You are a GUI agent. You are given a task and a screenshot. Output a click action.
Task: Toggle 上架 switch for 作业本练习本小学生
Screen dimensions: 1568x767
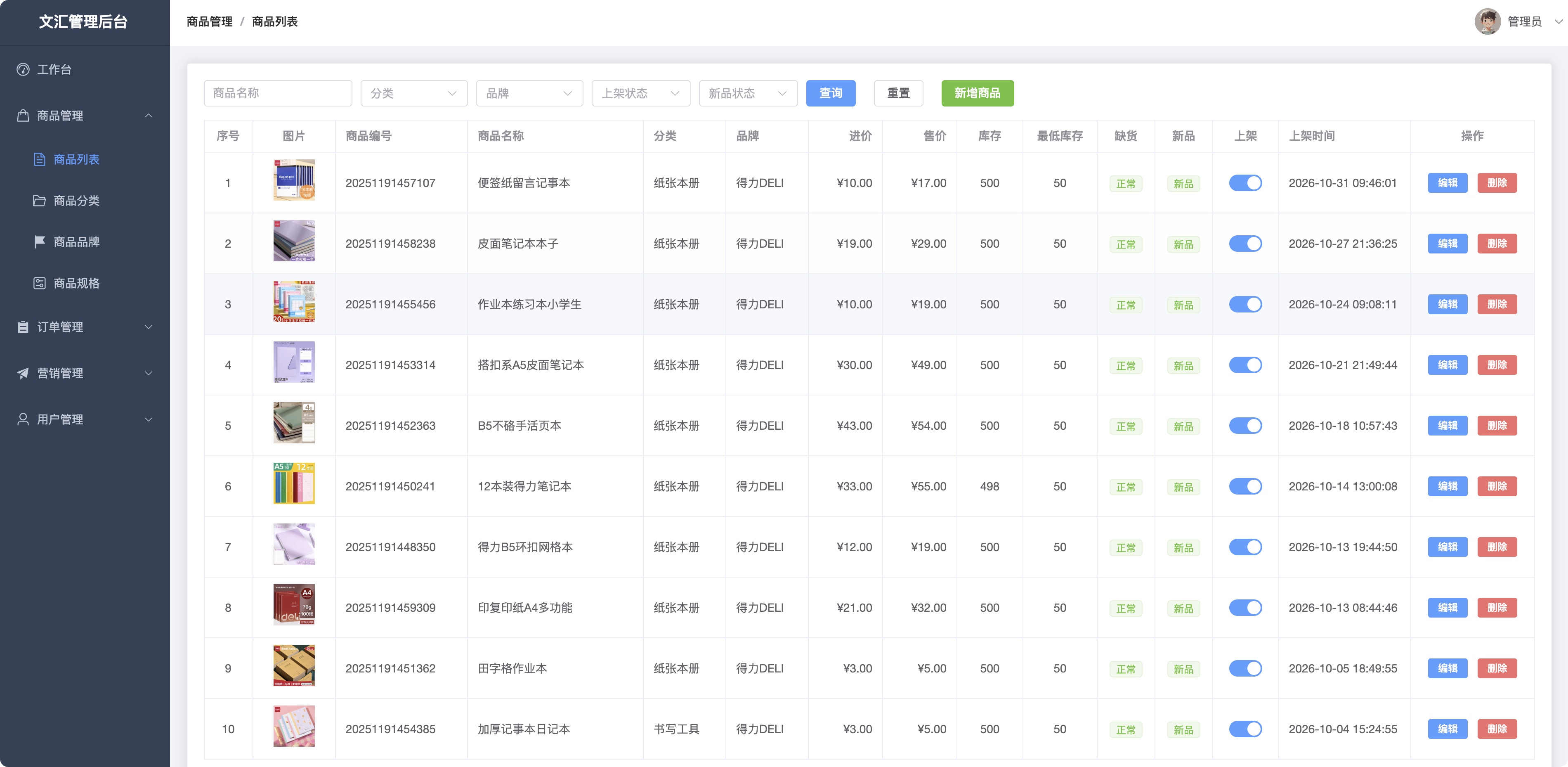tap(1245, 304)
